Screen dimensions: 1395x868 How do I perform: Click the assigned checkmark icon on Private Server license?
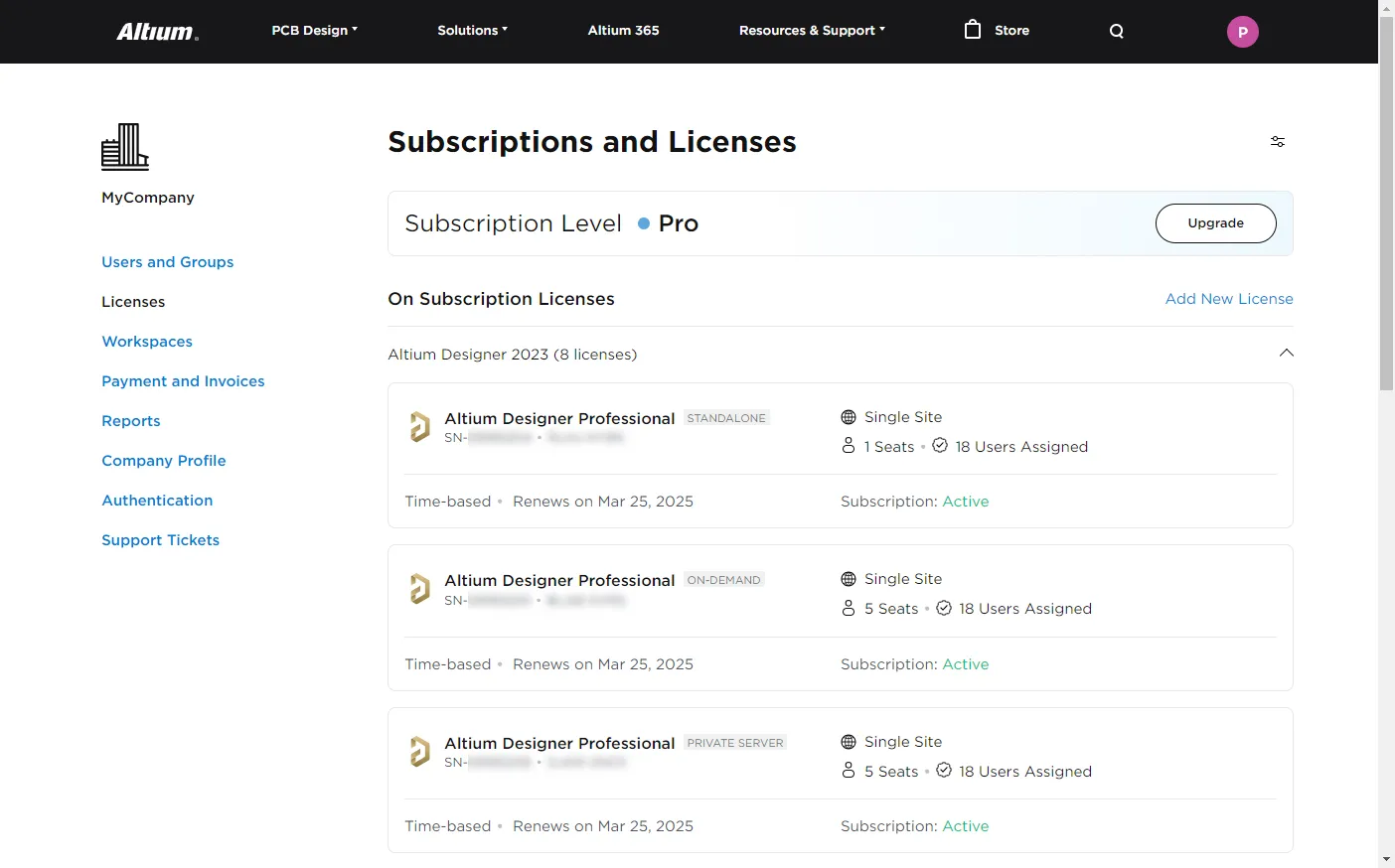tap(944, 770)
